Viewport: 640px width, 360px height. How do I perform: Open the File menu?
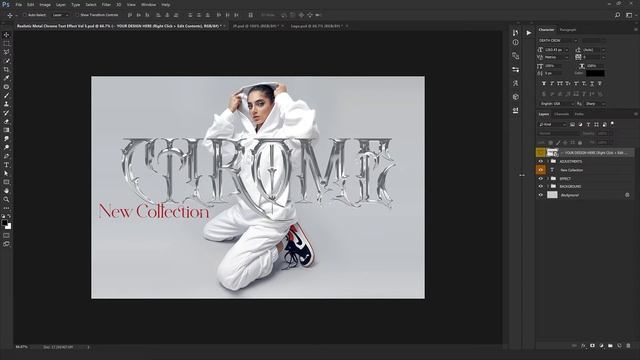19,4
